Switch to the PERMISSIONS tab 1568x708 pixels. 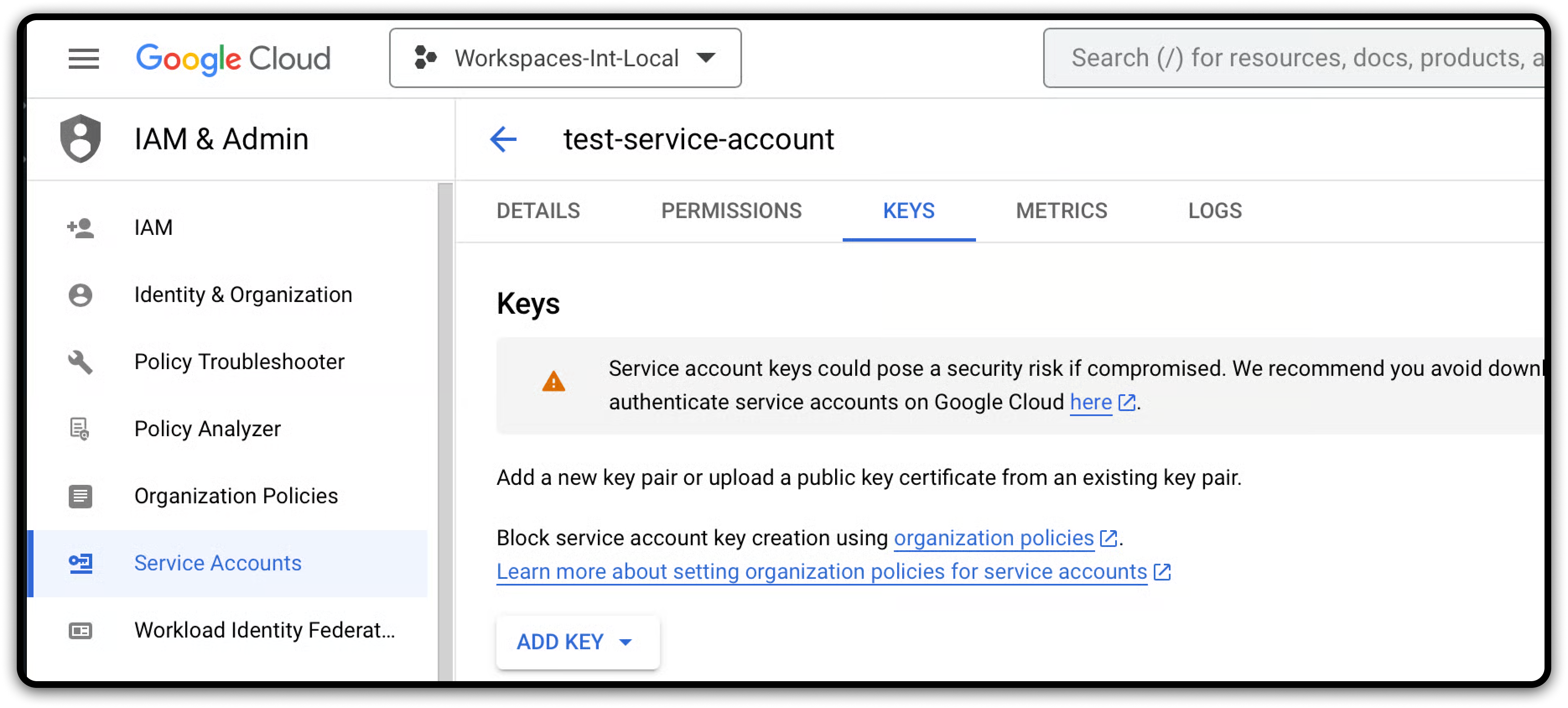(731, 211)
